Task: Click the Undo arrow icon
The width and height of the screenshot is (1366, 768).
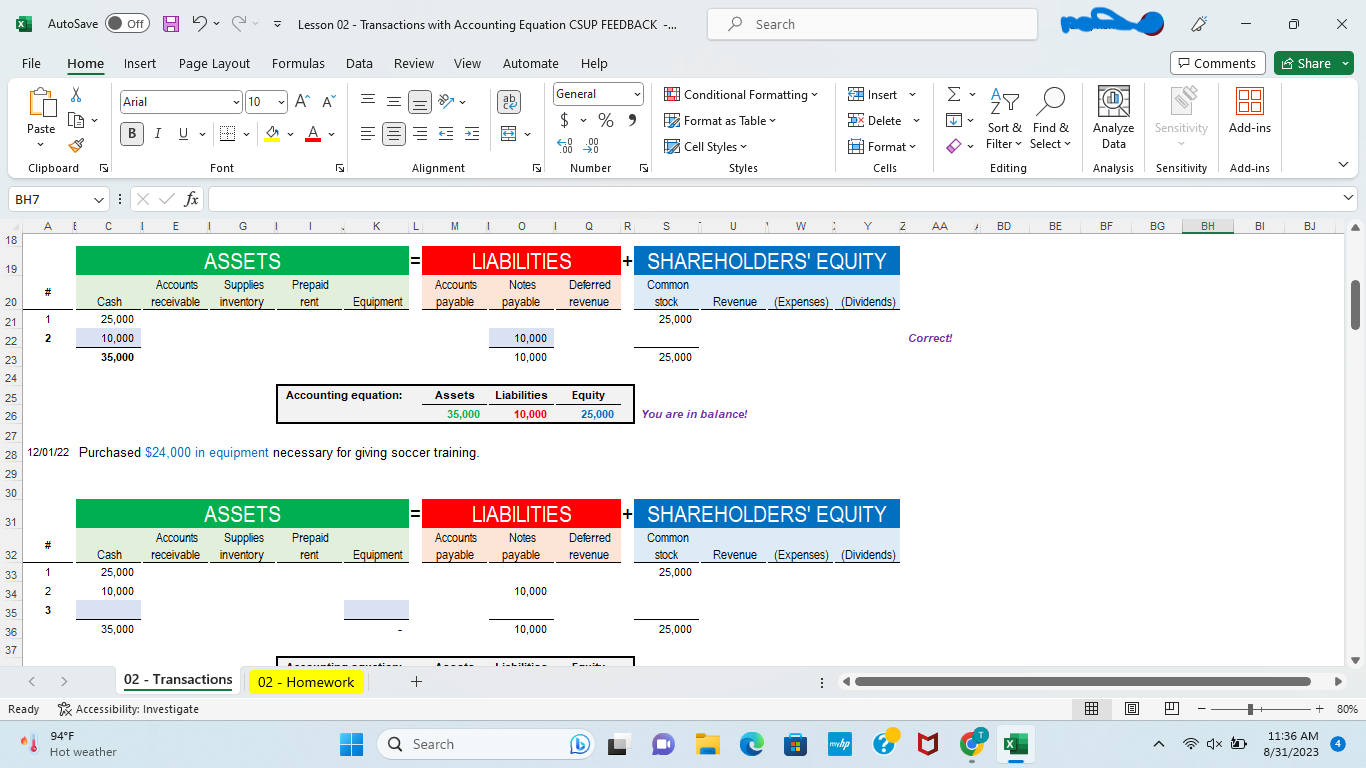Action: coord(199,24)
